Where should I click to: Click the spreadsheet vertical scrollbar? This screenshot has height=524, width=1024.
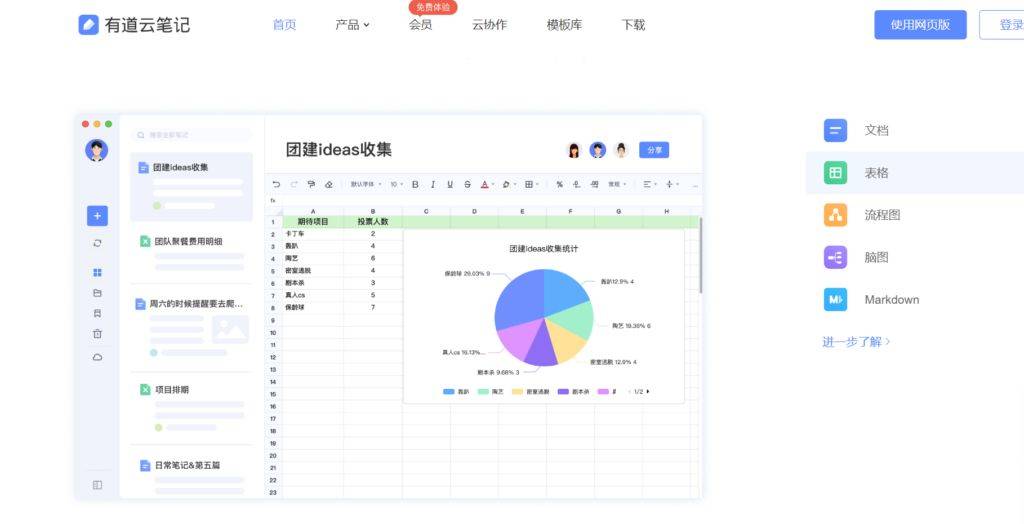(700, 255)
